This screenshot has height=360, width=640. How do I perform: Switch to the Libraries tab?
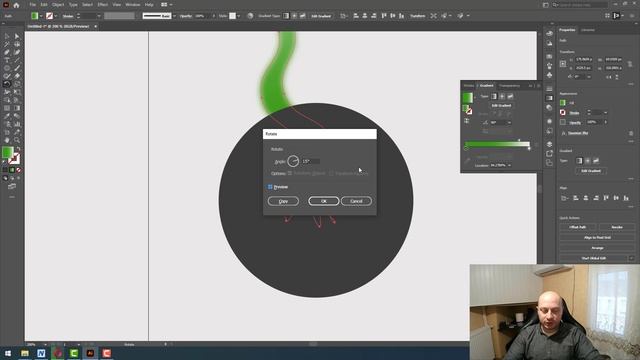click(588, 30)
